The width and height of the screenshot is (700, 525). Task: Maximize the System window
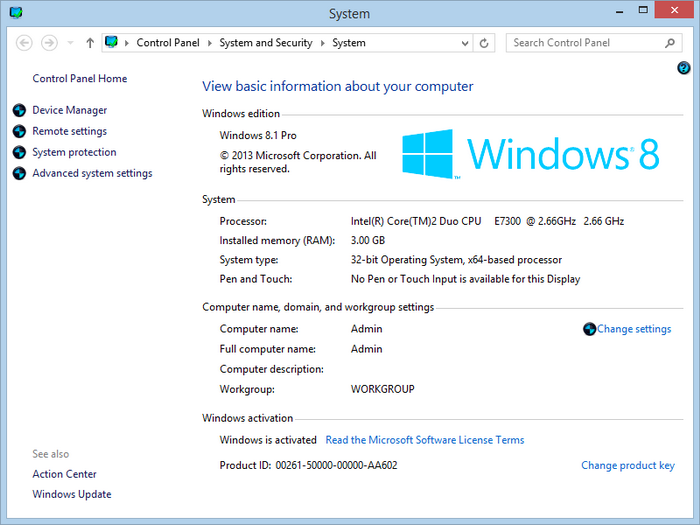click(x=643, y=11)
